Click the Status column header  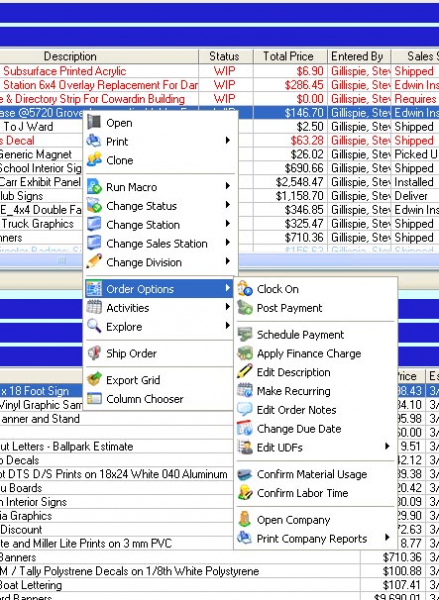[x=225, y=56]
